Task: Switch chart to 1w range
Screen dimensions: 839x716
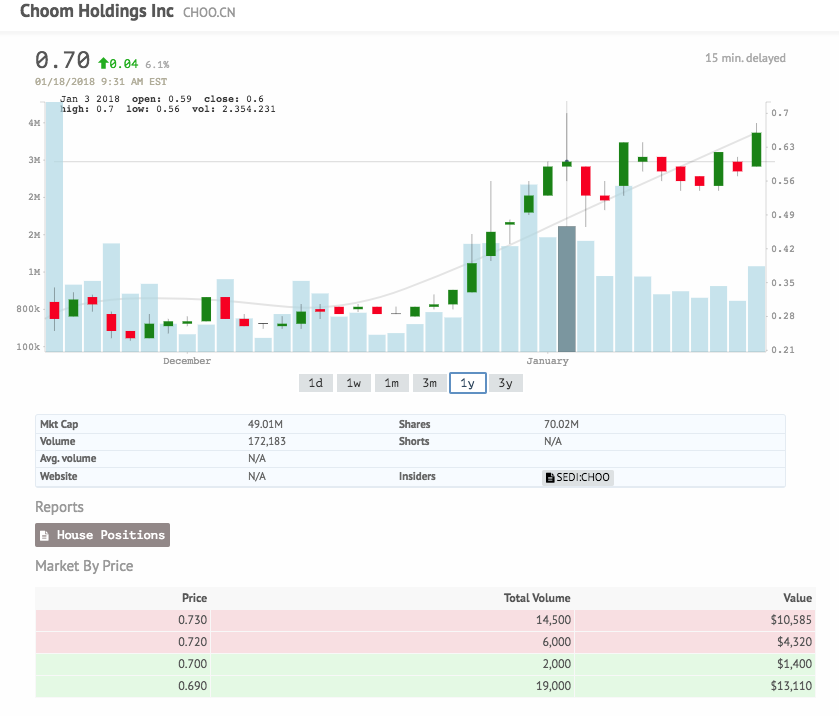Action: click(x=353, y=383)
